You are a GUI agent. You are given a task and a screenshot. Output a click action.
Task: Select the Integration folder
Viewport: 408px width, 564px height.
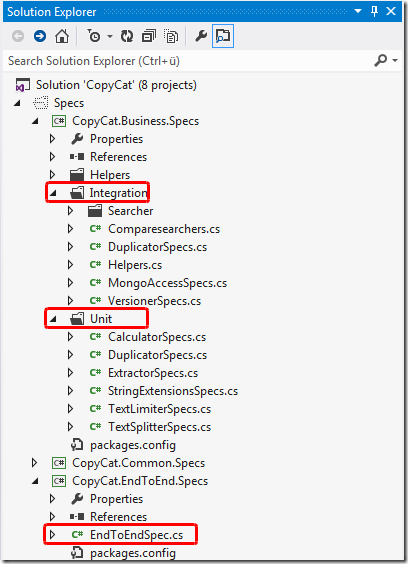click(118, 193)
